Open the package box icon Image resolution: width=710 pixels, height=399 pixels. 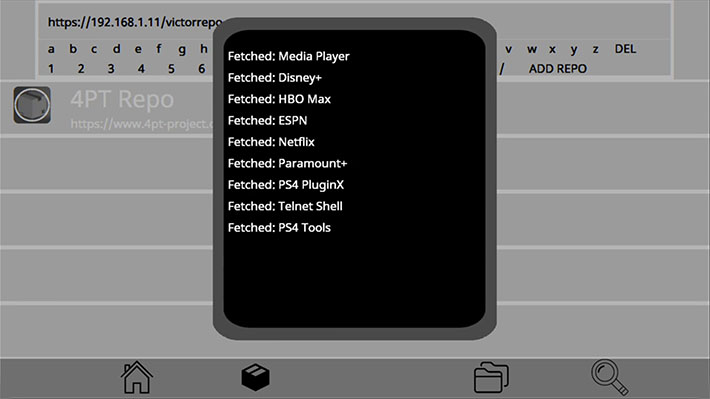coord(255,377)
